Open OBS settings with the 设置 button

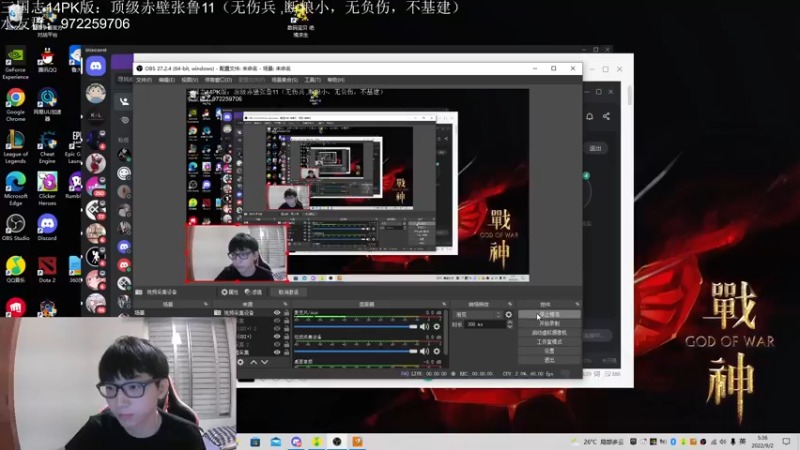549,351
